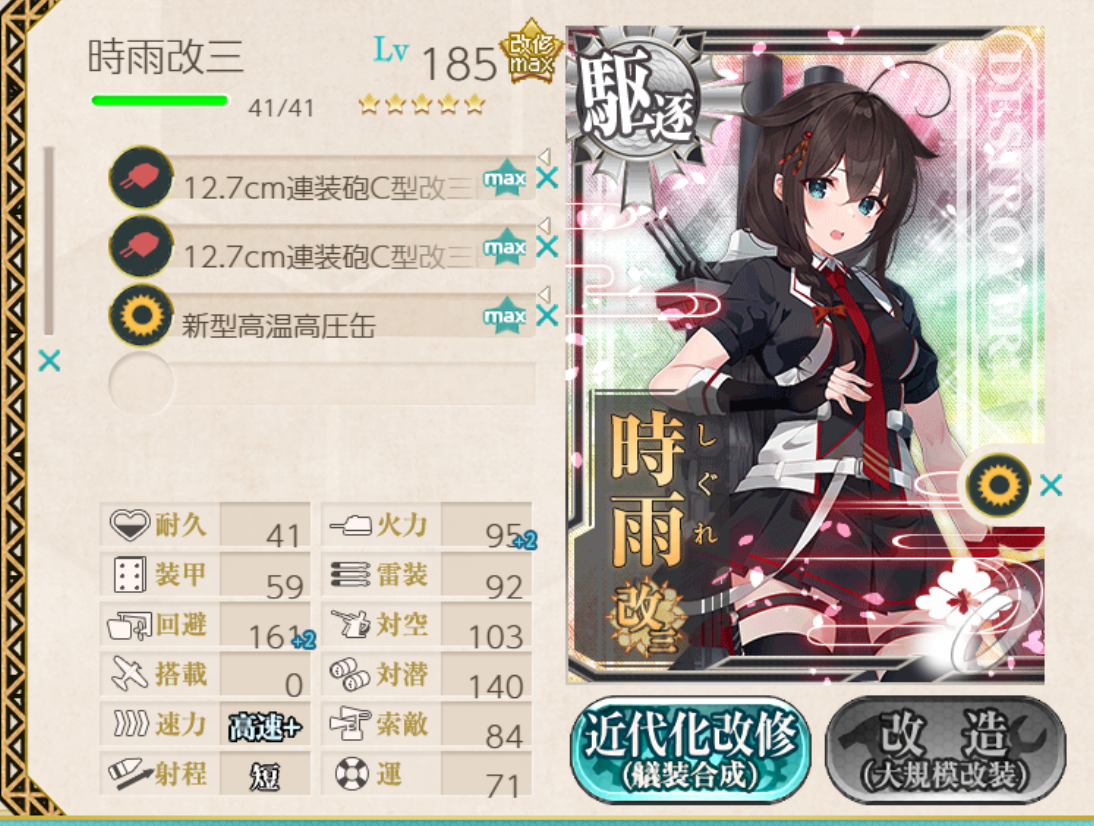Click the 改修max gold star badge
This screenshot has height=826, width=1094.
[530, 52]
